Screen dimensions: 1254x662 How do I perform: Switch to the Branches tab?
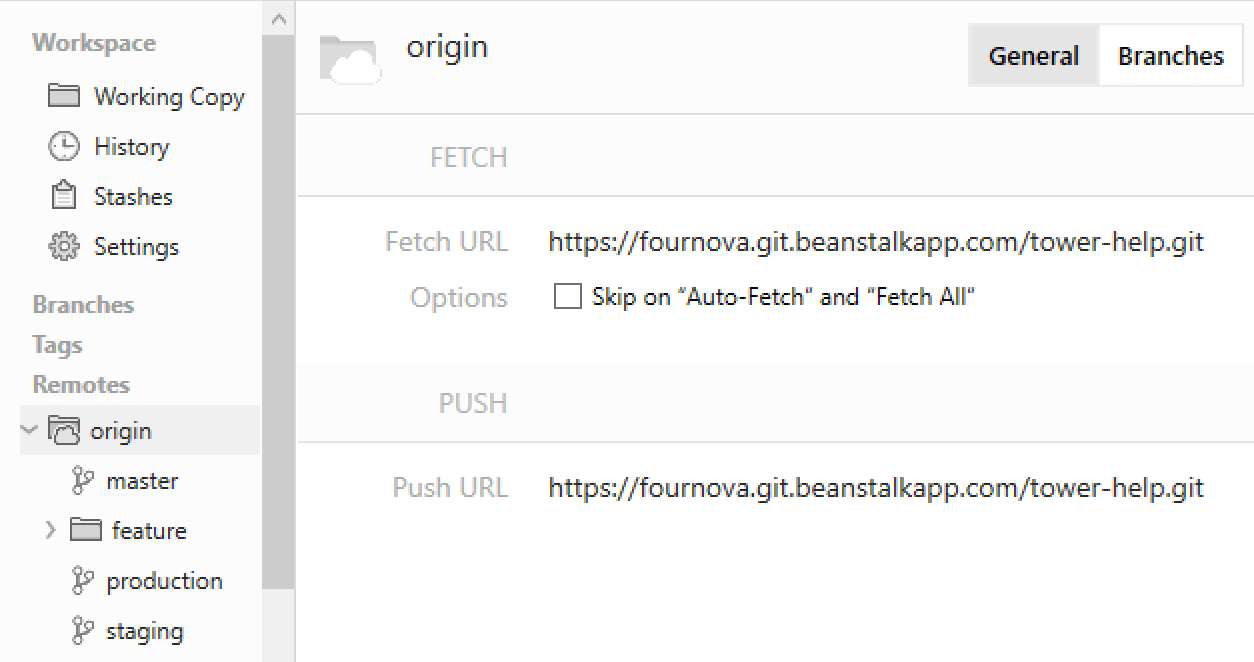1170,56
